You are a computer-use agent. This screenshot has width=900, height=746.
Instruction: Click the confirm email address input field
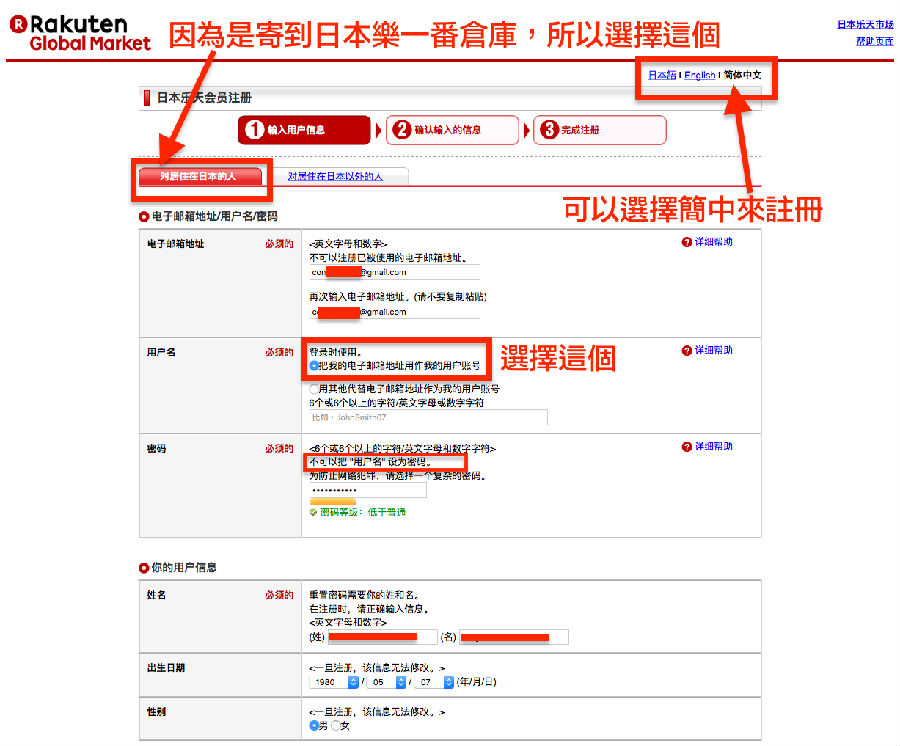(394, 312)
